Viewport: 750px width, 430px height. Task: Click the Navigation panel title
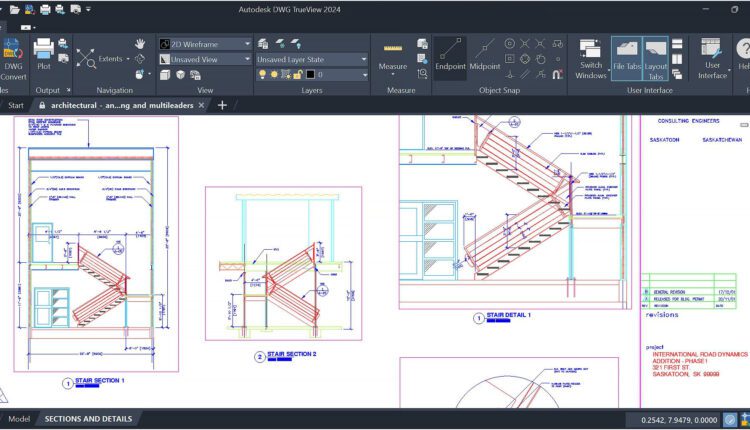click(114, 90)
